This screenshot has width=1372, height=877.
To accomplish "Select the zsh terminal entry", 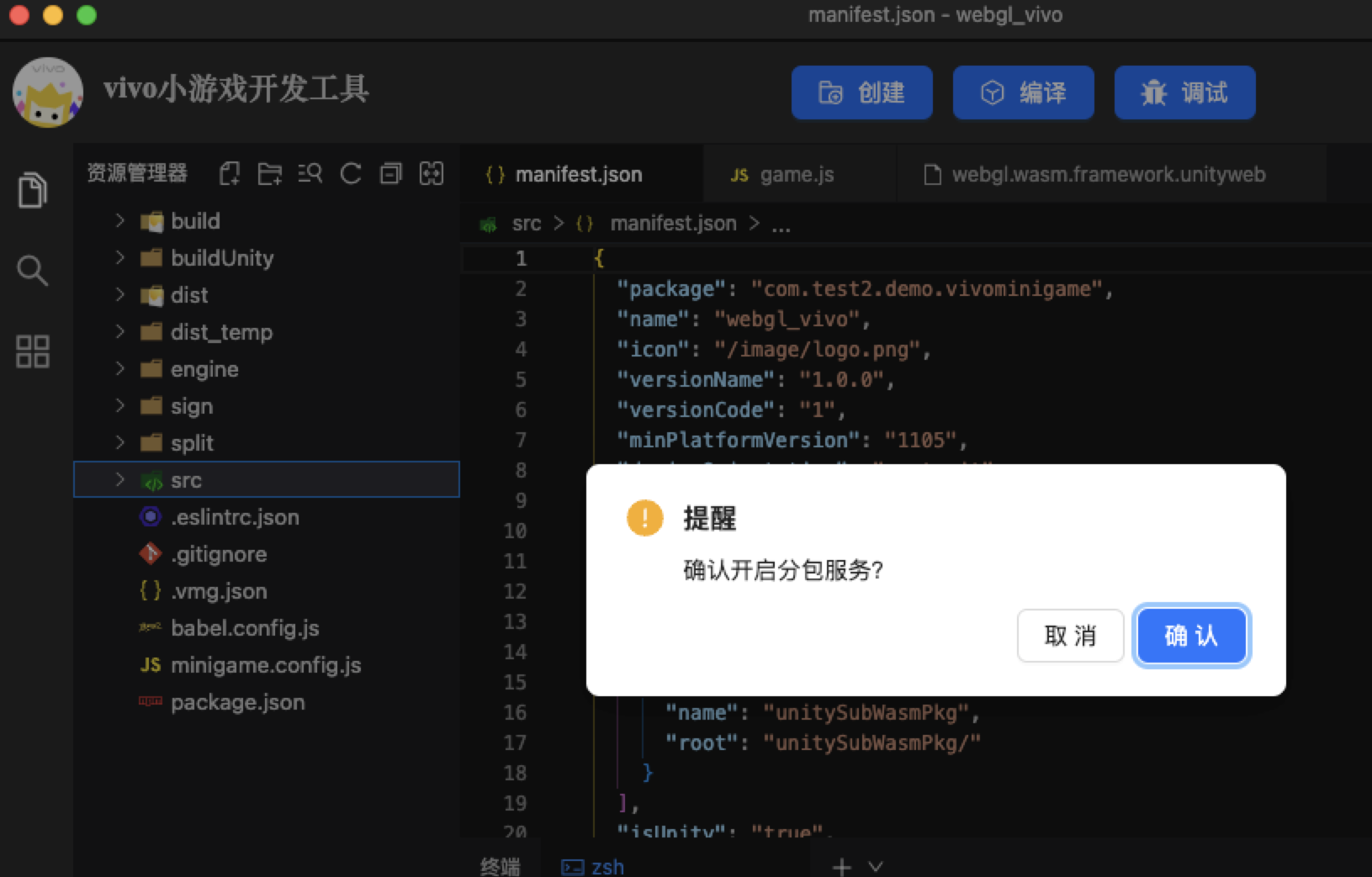I will [593, 867].
